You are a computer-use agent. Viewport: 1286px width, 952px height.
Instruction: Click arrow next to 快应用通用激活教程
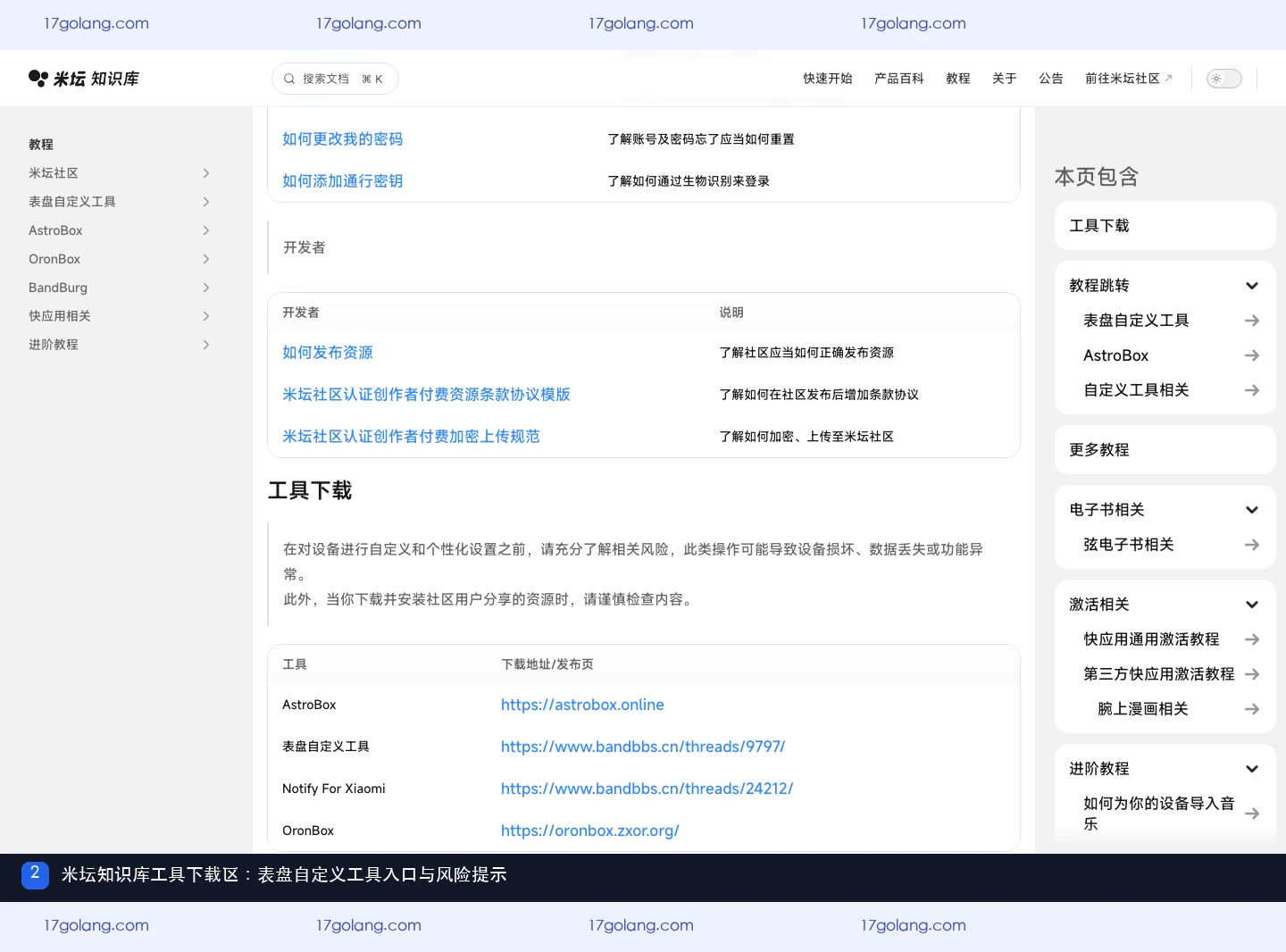pyautogui.click(x=1252, y=639)
